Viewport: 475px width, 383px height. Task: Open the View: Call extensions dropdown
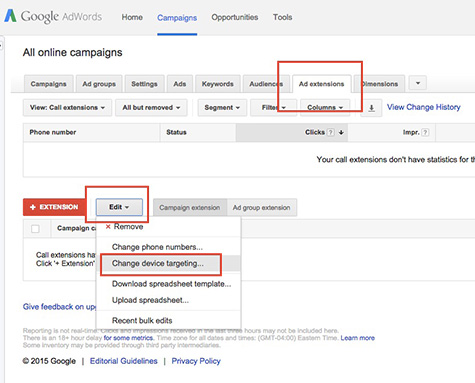pos(67,108)
